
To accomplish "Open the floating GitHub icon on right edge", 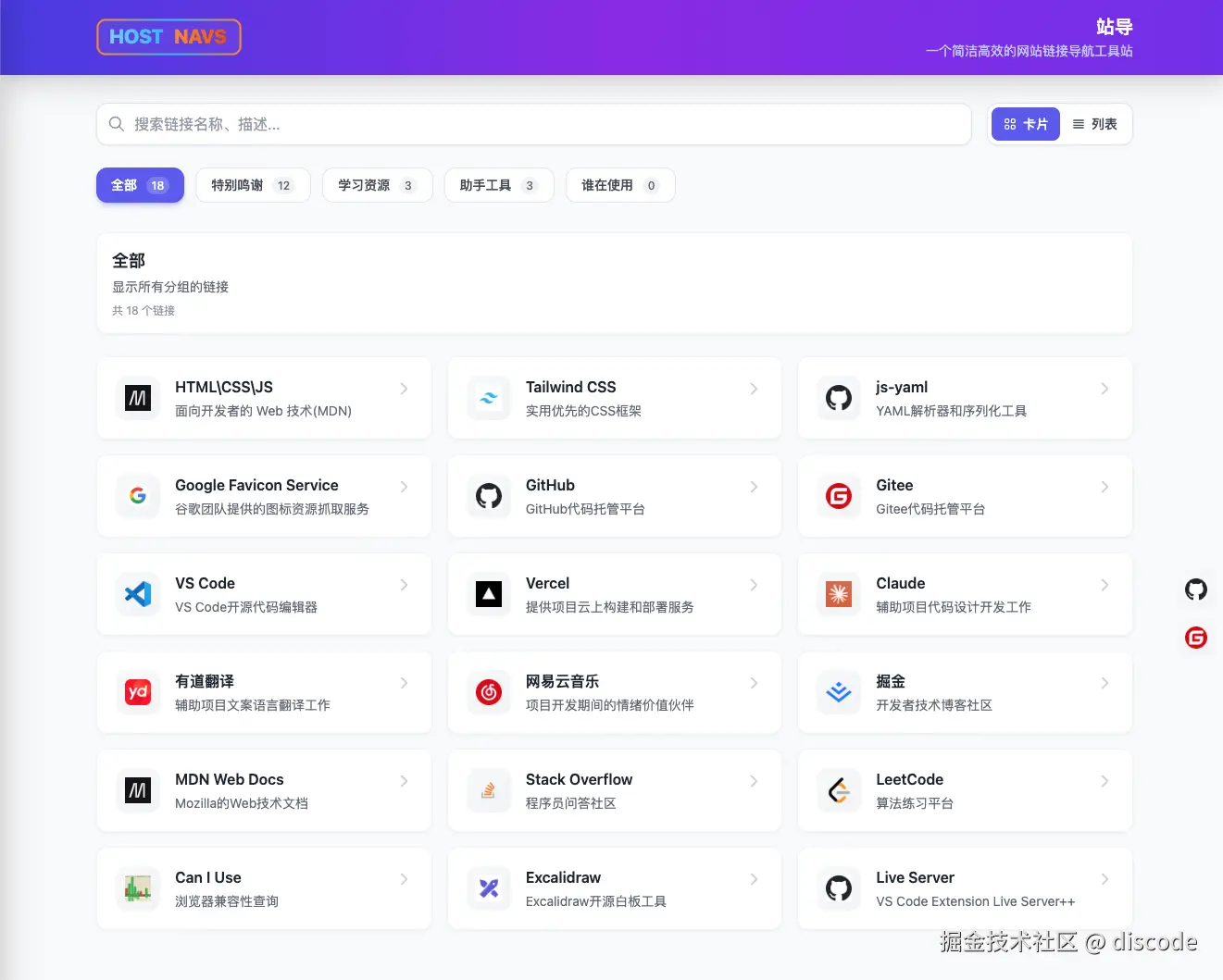I will (1196, 589).
